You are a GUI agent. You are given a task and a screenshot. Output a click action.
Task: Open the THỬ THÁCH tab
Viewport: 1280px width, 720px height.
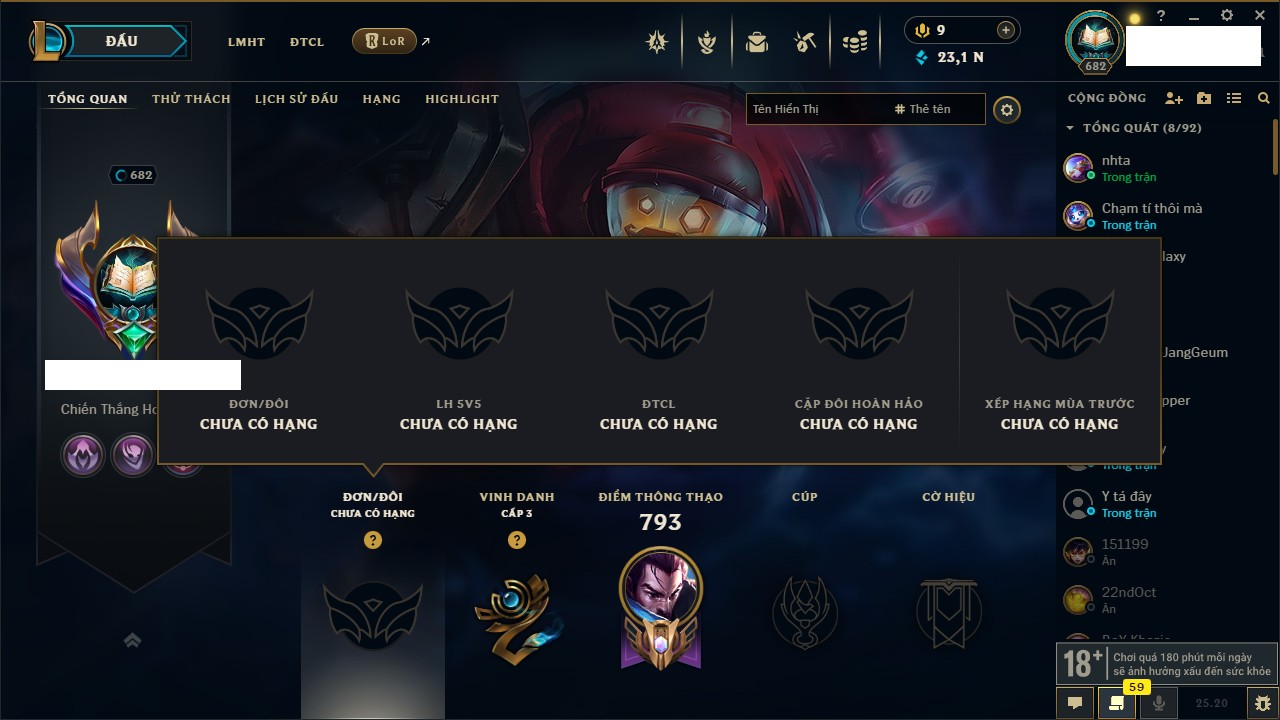[191, 99]
